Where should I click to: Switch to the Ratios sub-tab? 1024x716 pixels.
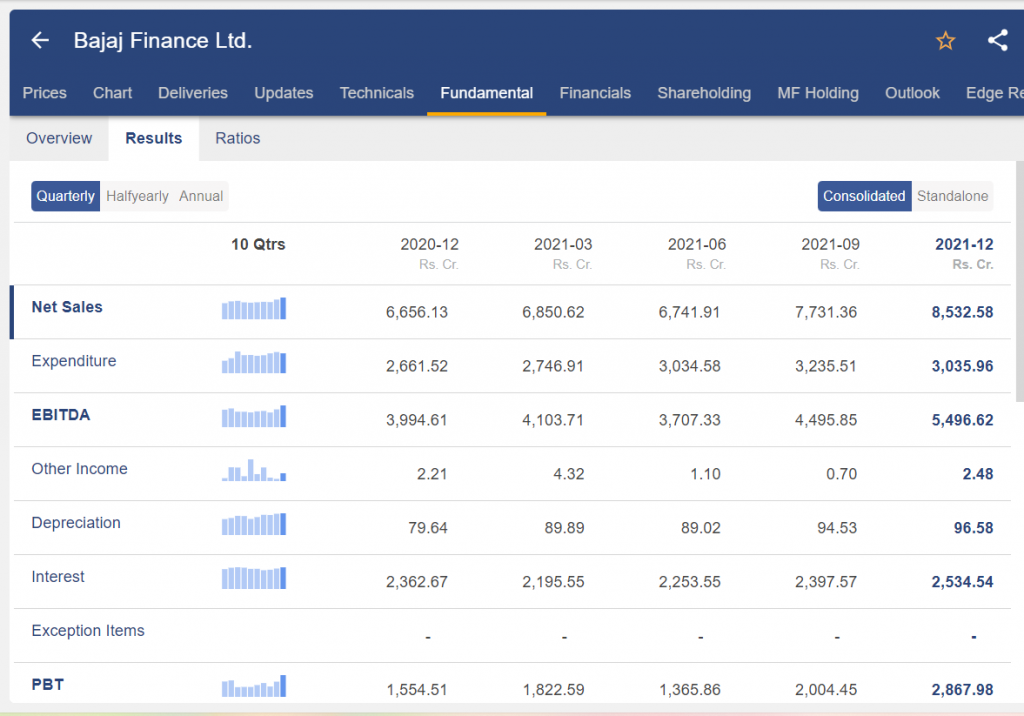pos(238,138)
